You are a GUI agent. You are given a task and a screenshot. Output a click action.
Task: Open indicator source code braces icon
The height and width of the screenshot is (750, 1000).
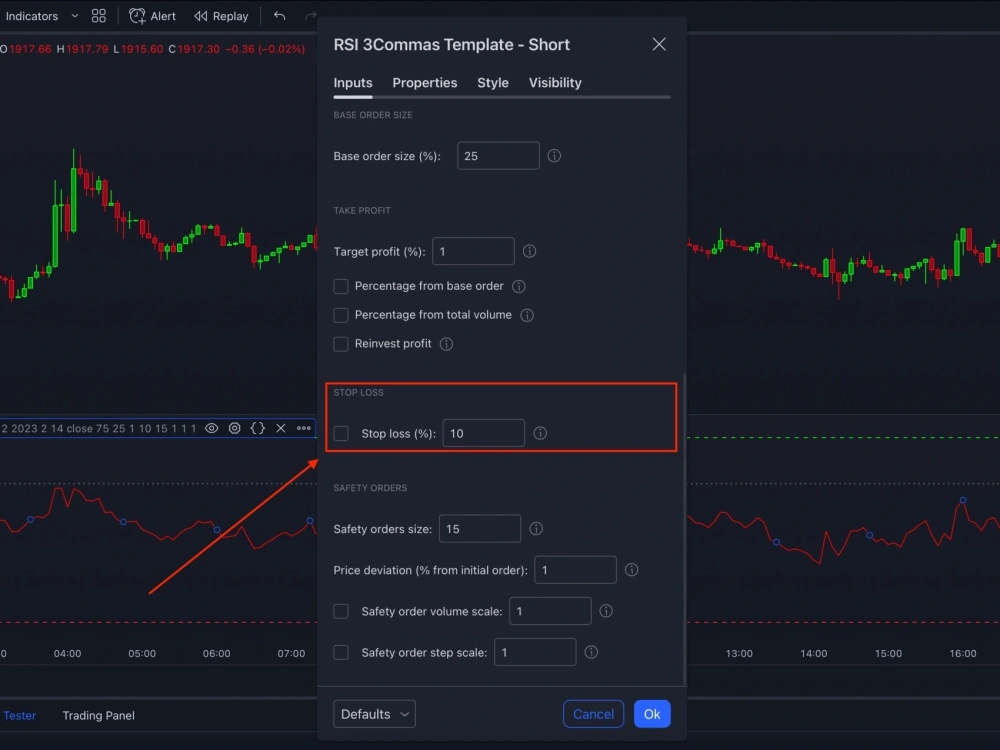[258, 428]
